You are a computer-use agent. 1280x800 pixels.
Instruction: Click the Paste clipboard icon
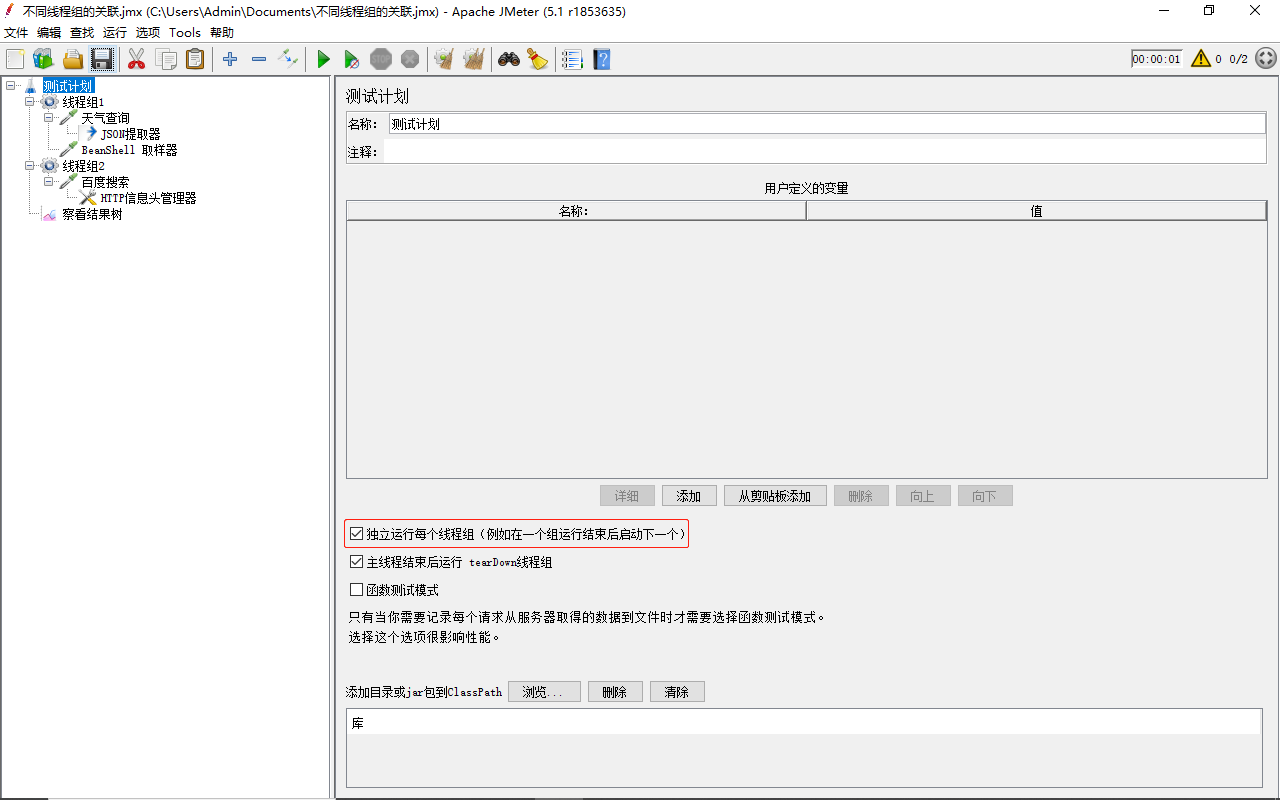[195, 59]
